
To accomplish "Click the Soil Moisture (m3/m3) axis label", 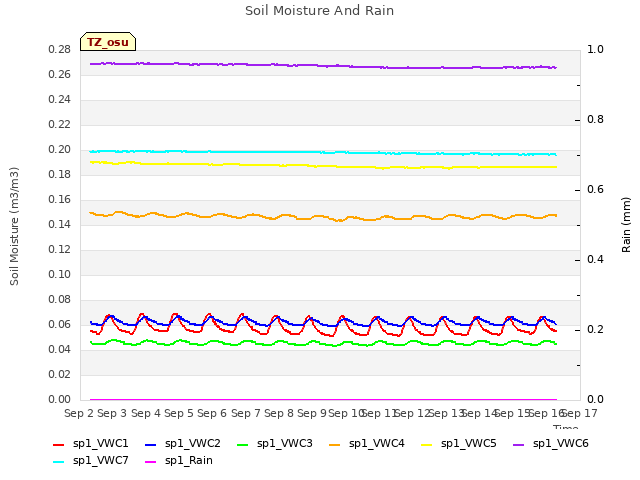I will (x=14, y=226).
